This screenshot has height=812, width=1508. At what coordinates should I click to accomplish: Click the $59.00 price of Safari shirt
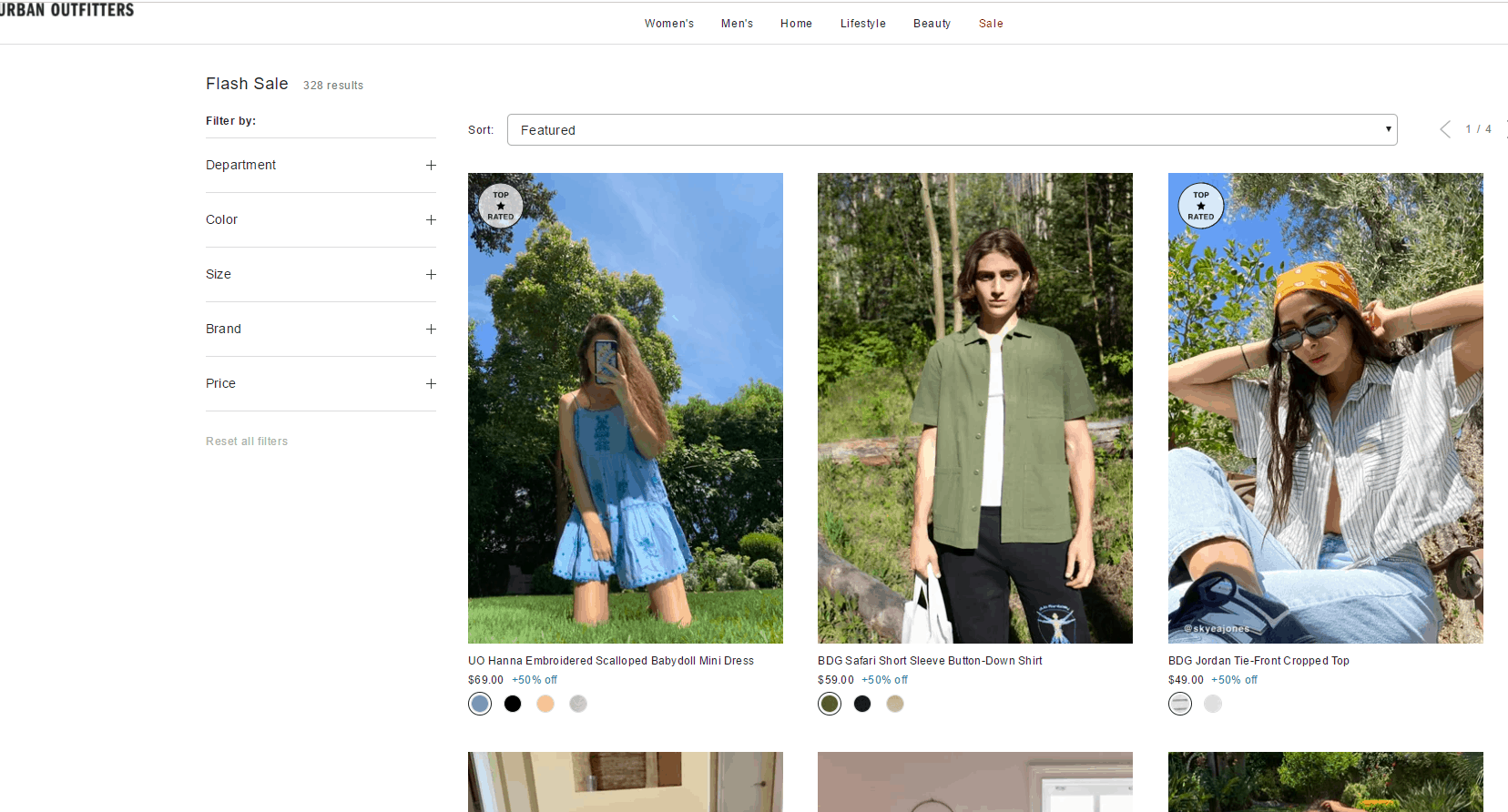pos(836,680)
